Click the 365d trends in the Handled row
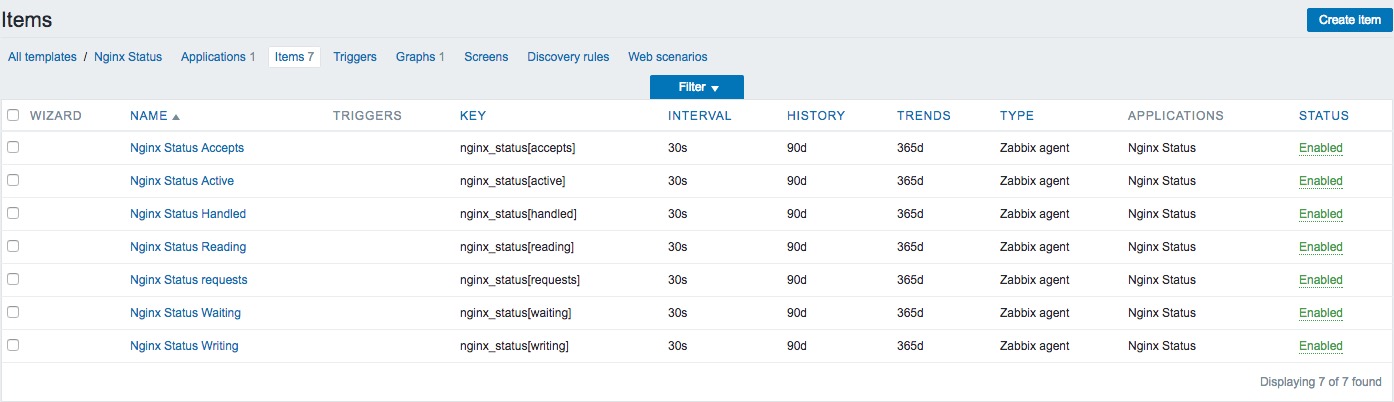This screenshot has width=1394, height=402. coord(910,214)
